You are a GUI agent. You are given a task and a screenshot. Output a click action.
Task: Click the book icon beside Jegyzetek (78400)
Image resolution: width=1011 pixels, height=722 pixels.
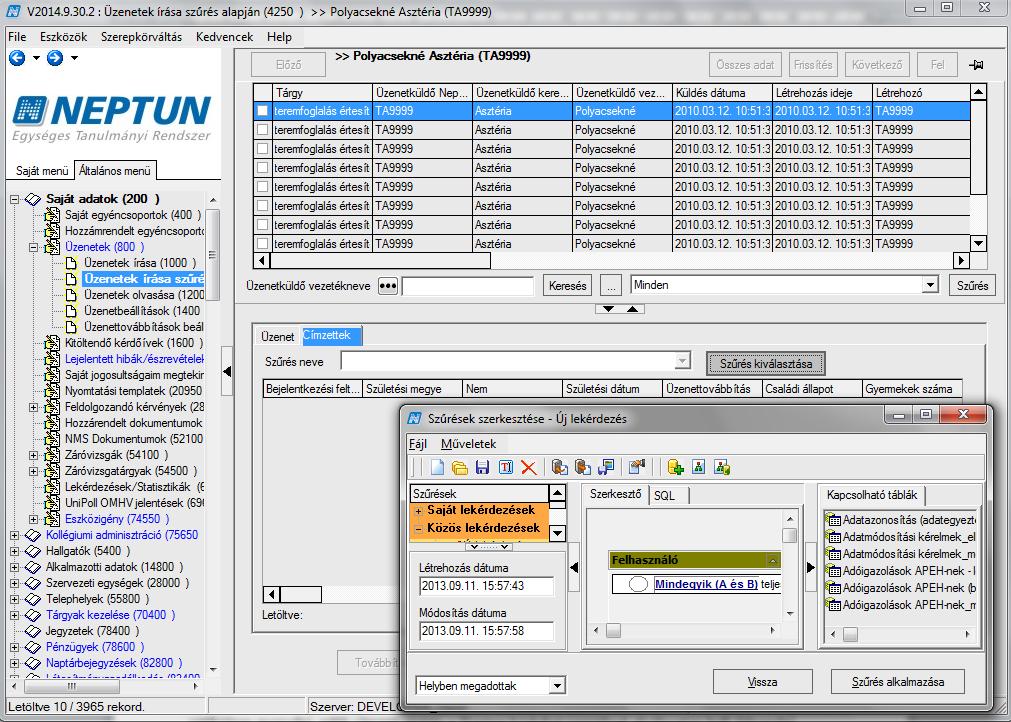click(33, 631)
